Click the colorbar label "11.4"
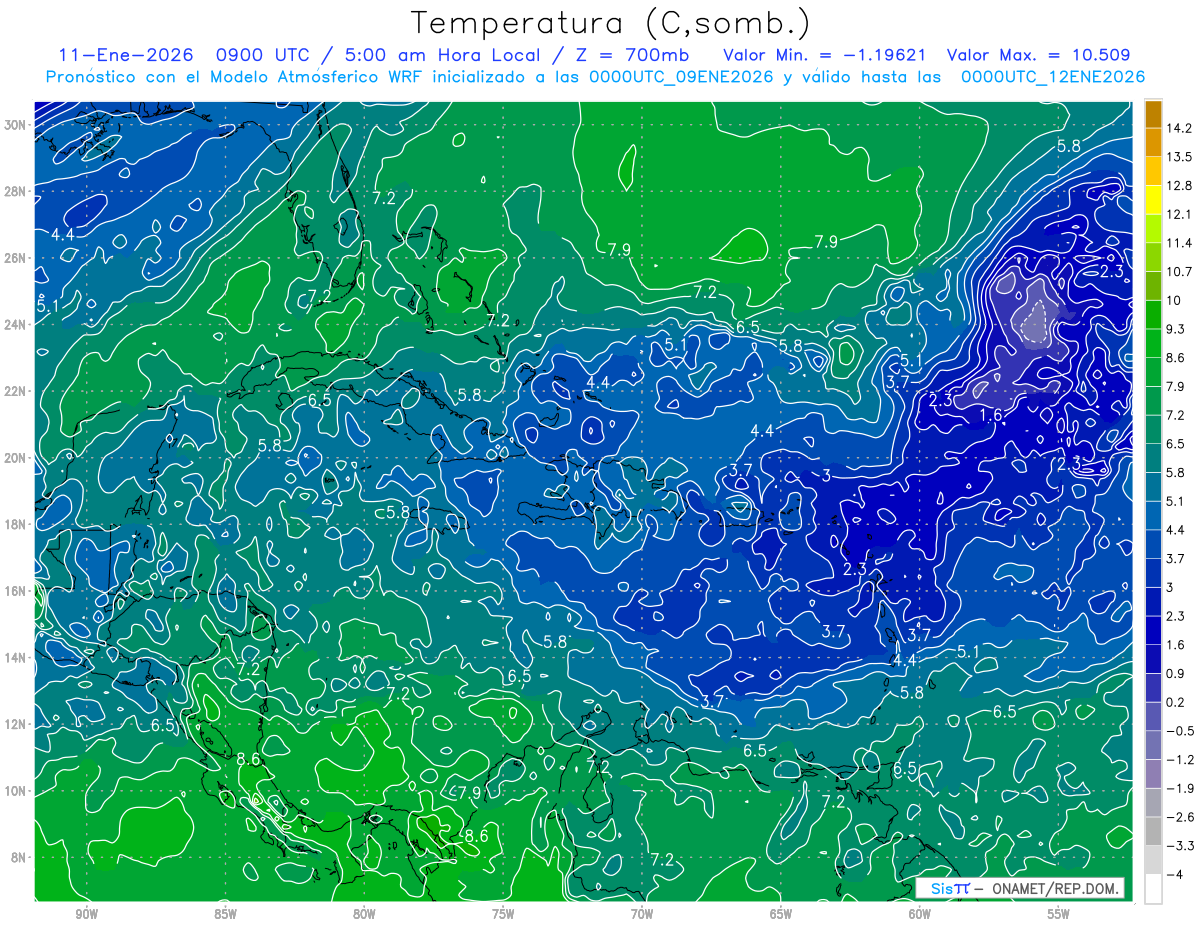Screen dimensions: 1200x927 click(x=1178, y=243)
